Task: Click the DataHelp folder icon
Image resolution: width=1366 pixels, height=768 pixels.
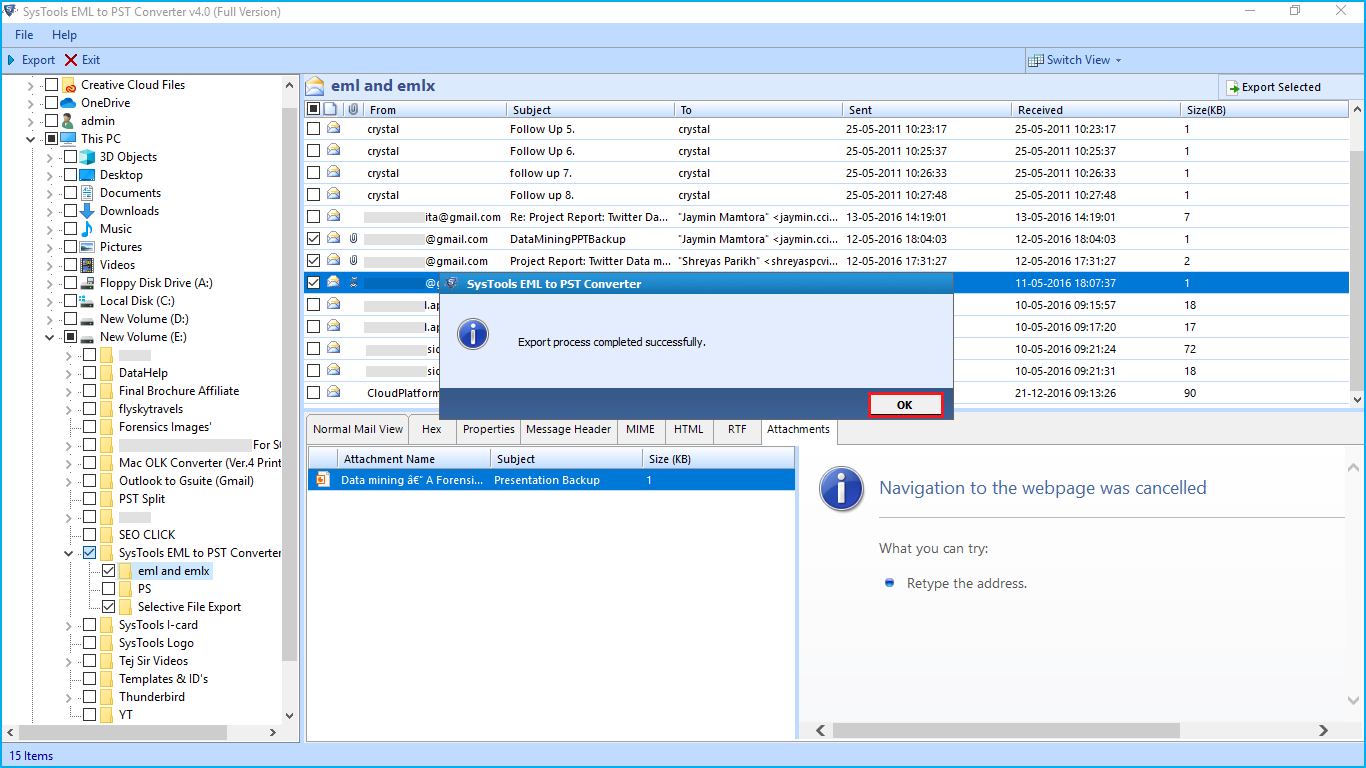Action: [x=106, y=373]
